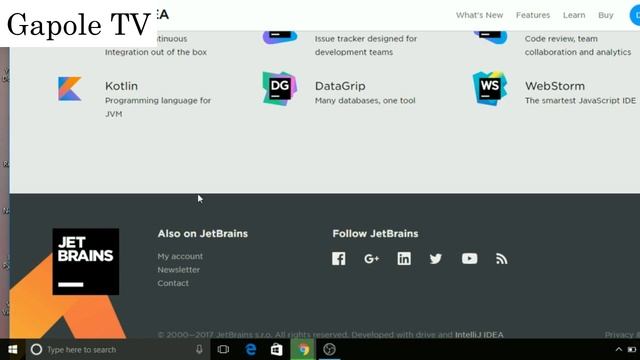Viewport: 640px width, 360px height.
Task: Open the Windows Start menu
Action: pos(13,349)
